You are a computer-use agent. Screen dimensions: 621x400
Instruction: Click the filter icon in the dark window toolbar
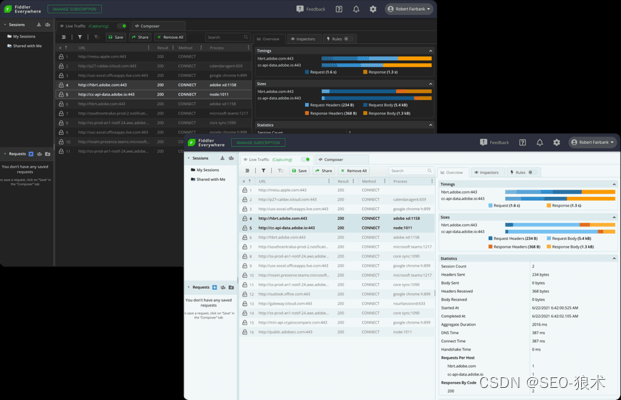pos(80,37)
